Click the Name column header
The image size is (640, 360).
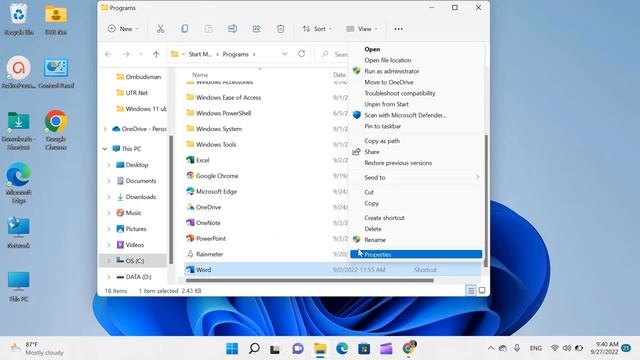[x=200, y=75]
